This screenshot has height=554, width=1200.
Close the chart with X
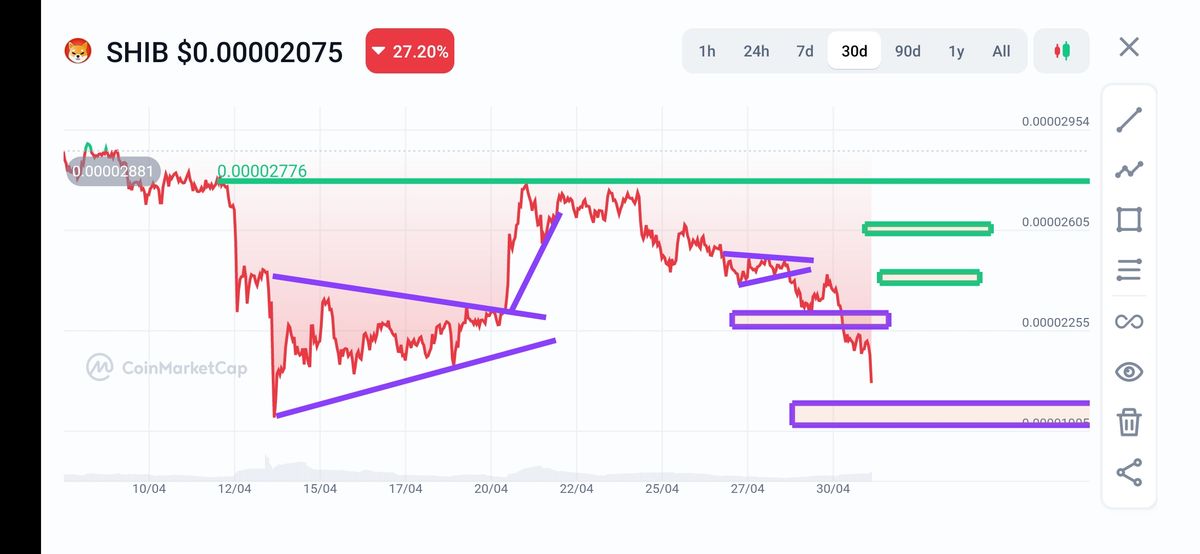[x=1129, y=47]
